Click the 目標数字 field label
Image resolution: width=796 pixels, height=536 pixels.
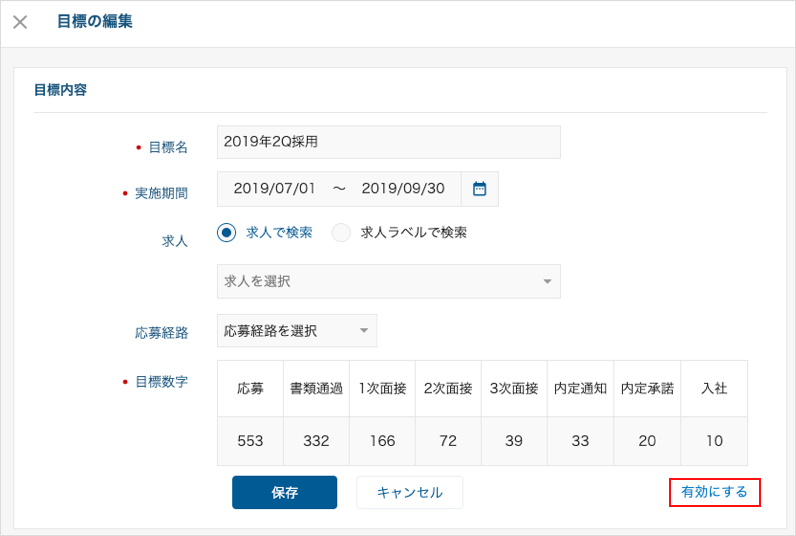click(161, 382)
